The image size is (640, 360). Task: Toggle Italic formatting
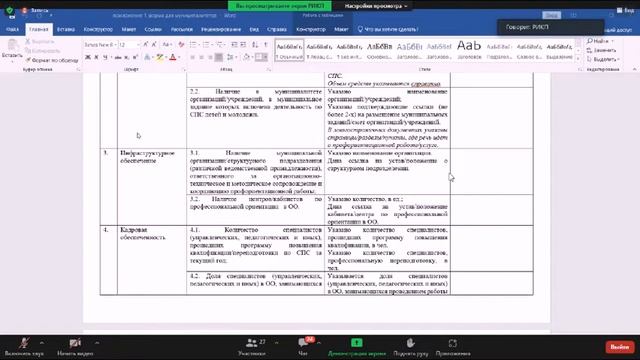click(96, 57)
